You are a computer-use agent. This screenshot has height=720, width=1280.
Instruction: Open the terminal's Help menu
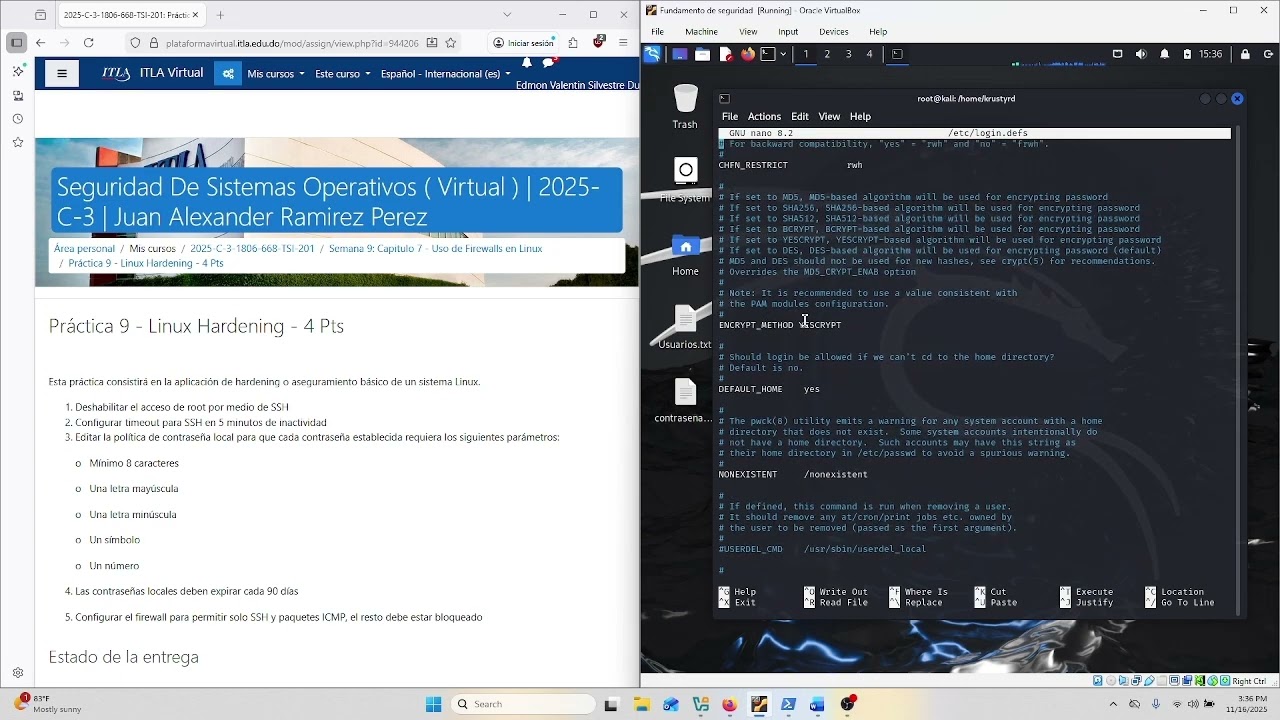[x=860, y=116]
